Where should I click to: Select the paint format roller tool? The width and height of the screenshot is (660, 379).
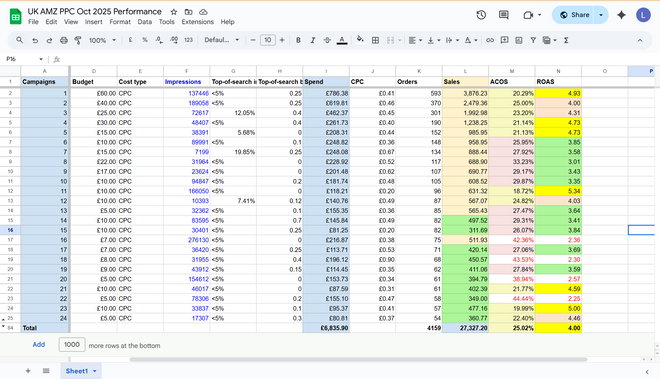tap(78, 40)
